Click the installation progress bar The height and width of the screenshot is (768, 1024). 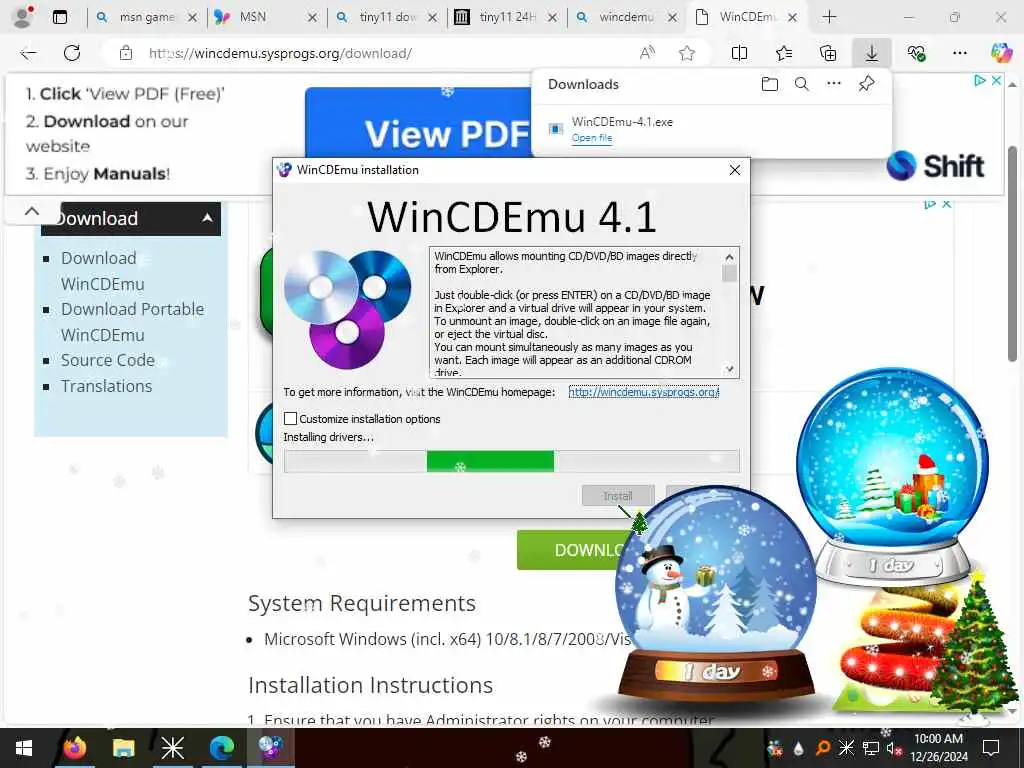tap(512, 461)
